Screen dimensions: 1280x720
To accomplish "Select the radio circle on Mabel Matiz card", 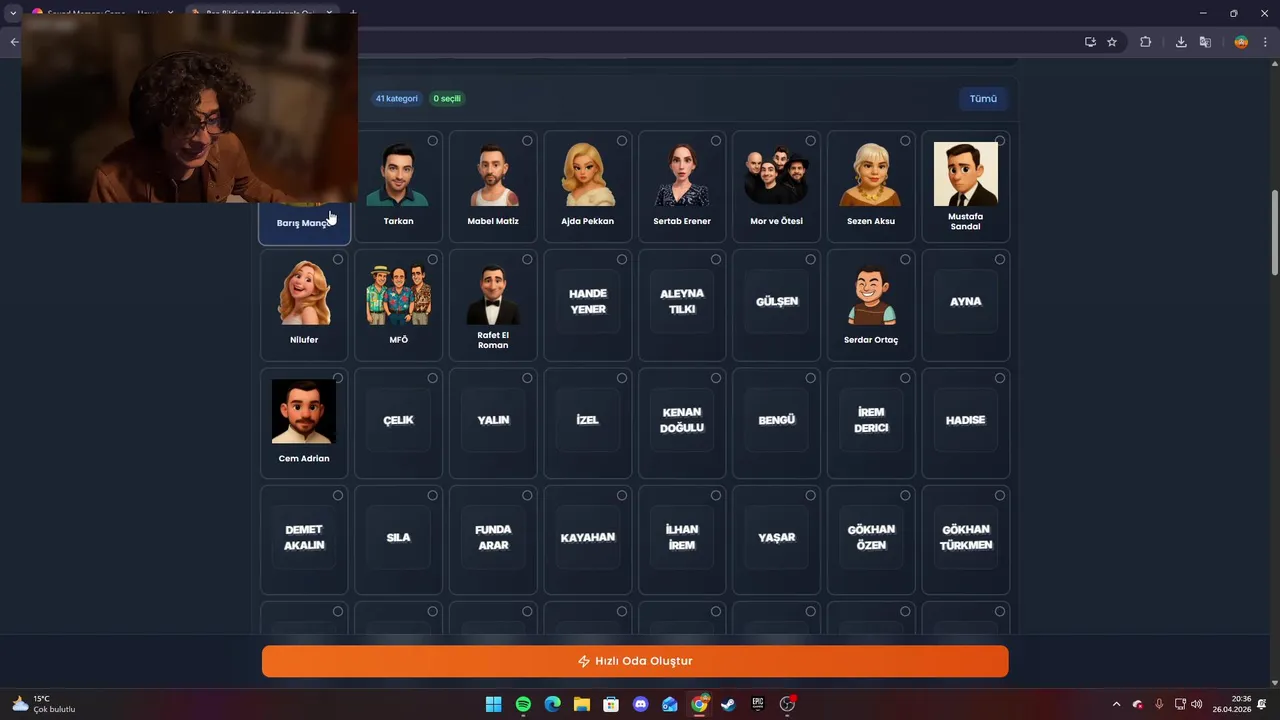I will pos(527,141).
